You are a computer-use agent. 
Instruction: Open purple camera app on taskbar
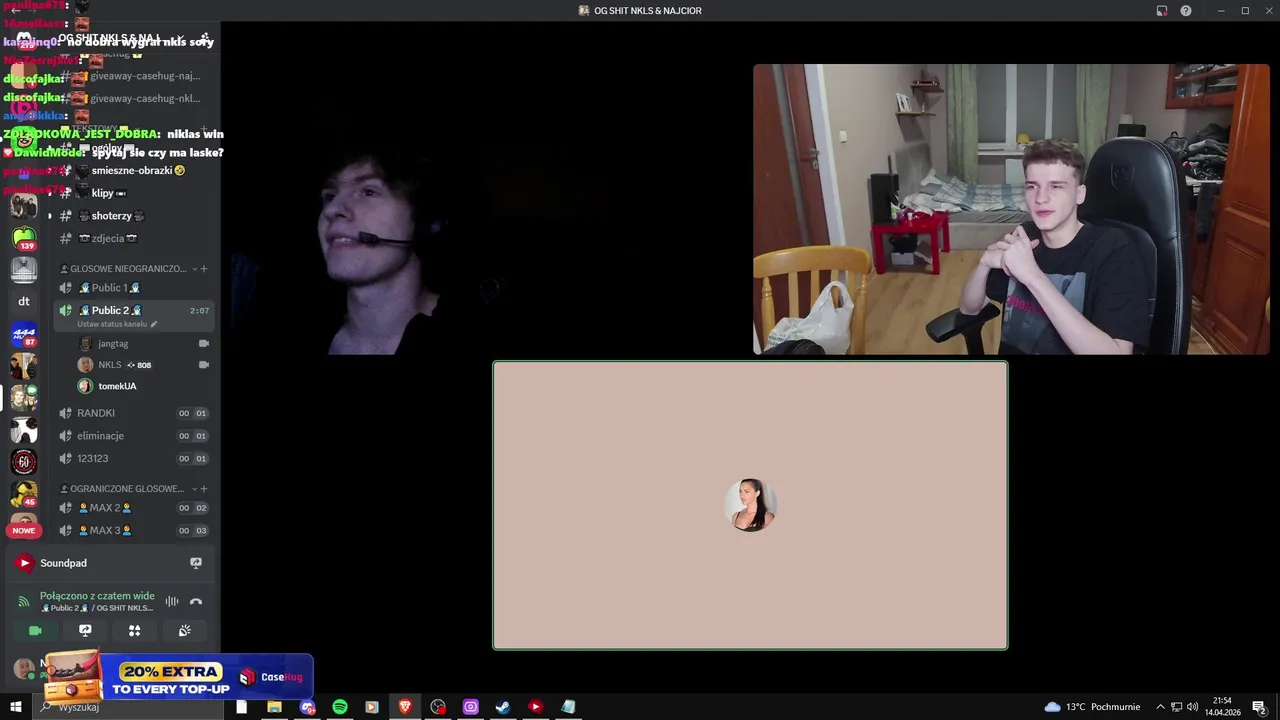470,707
